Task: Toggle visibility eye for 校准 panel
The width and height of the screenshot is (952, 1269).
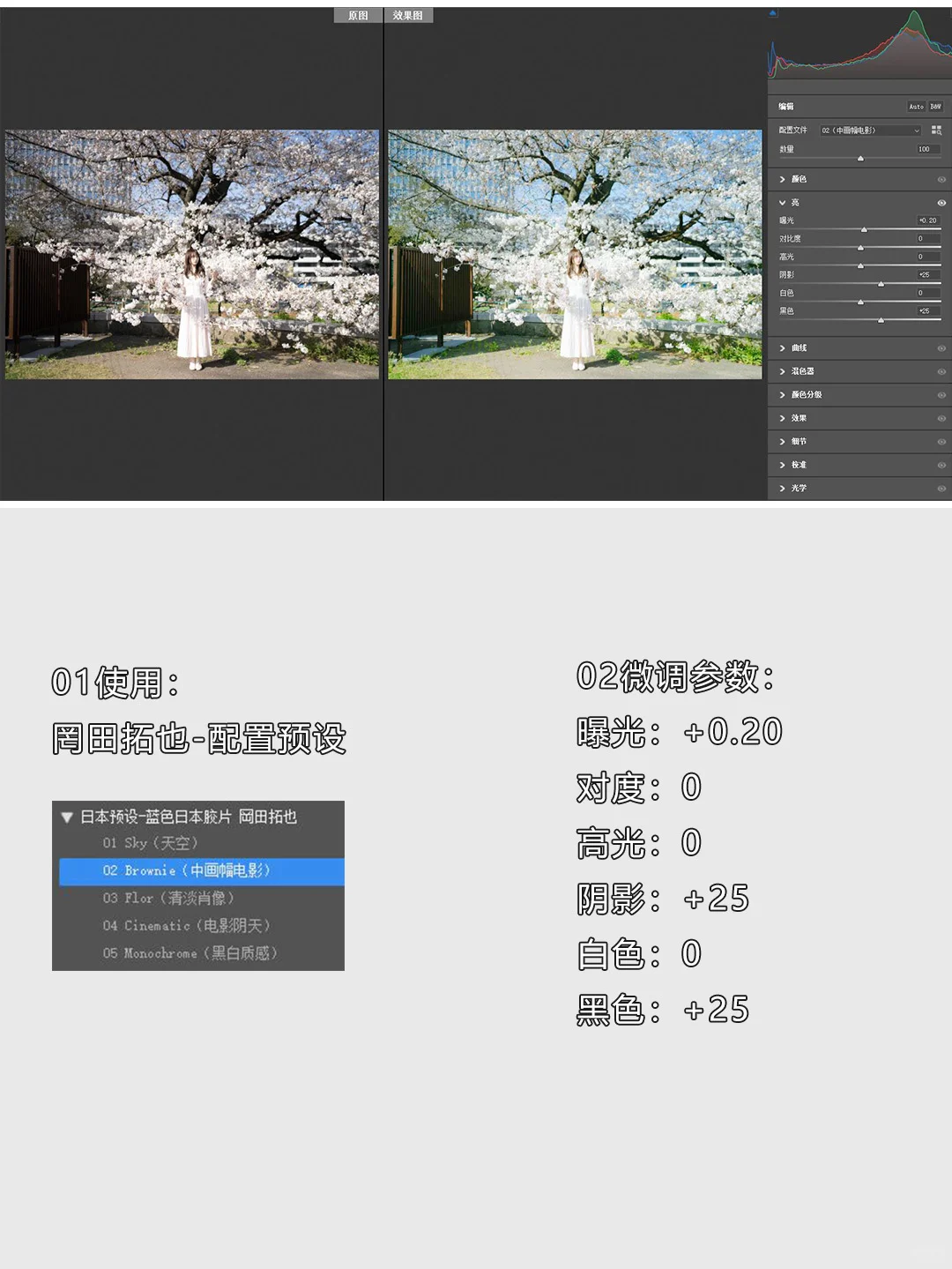Action: coord(941,465)
